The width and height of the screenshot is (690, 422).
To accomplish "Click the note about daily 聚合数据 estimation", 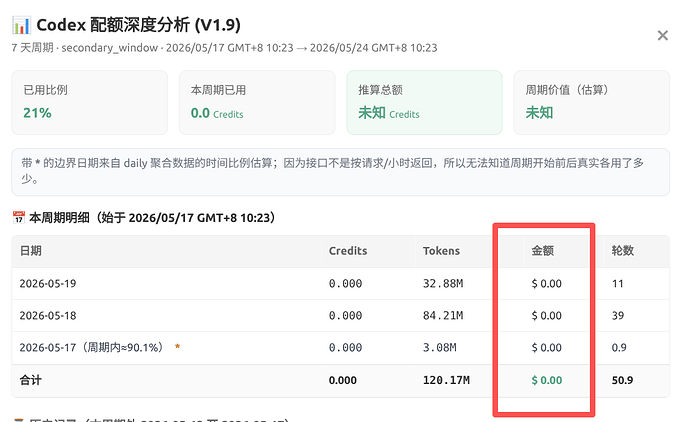I will tap(340, 172).
